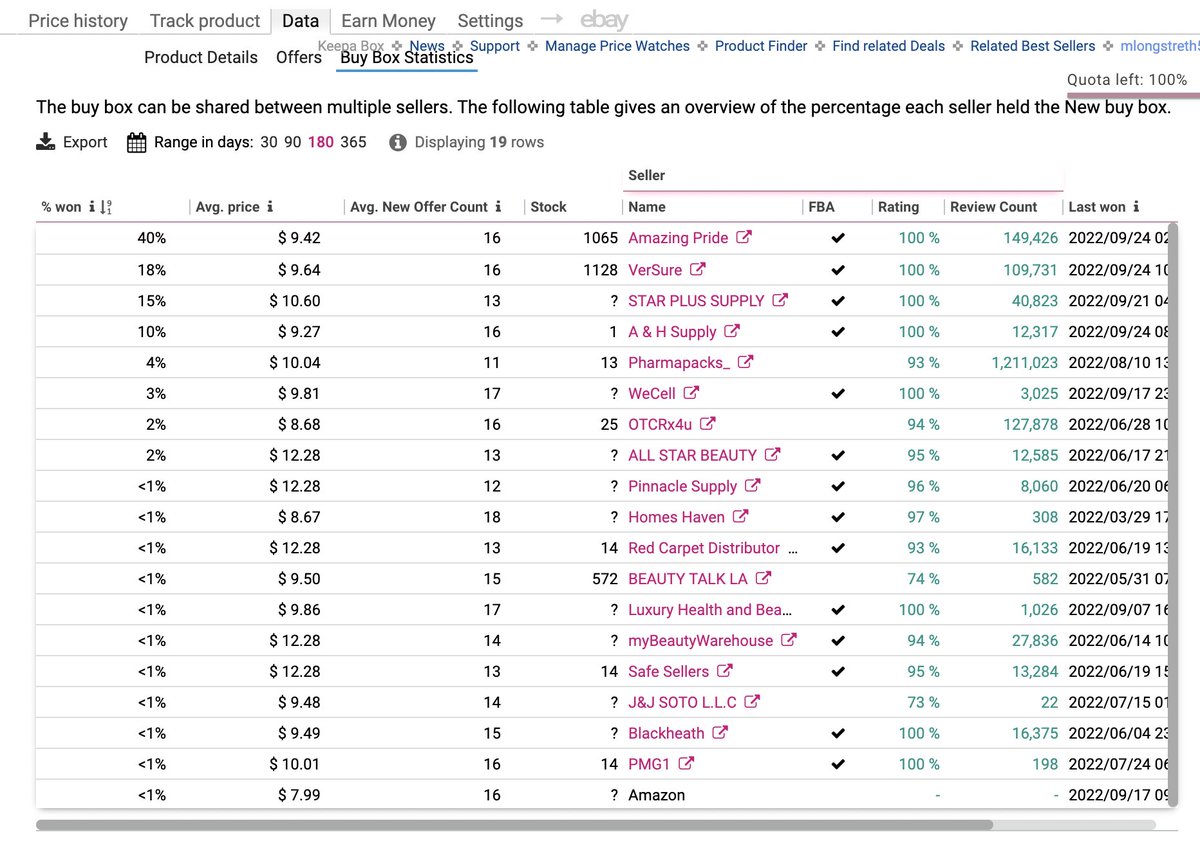This screenshot has height=848, width=1200.
Task: Click the horizontal scrollbar below the table
Action: pos(514,825)
